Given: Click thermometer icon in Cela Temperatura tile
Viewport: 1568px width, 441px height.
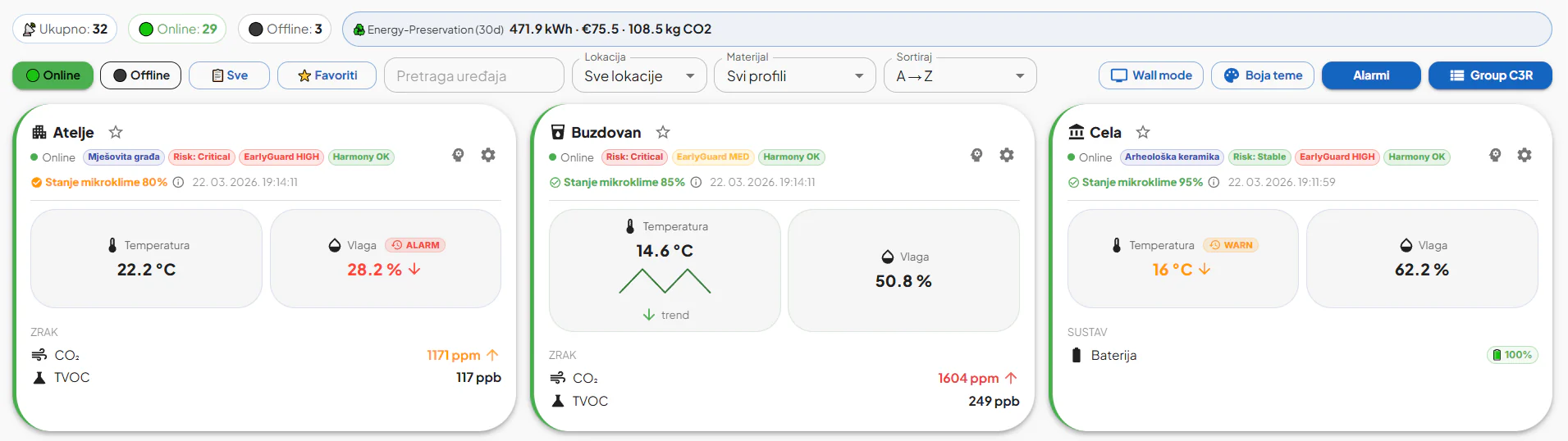Looking at the screenshot, I should click(x=1117, y=245).
